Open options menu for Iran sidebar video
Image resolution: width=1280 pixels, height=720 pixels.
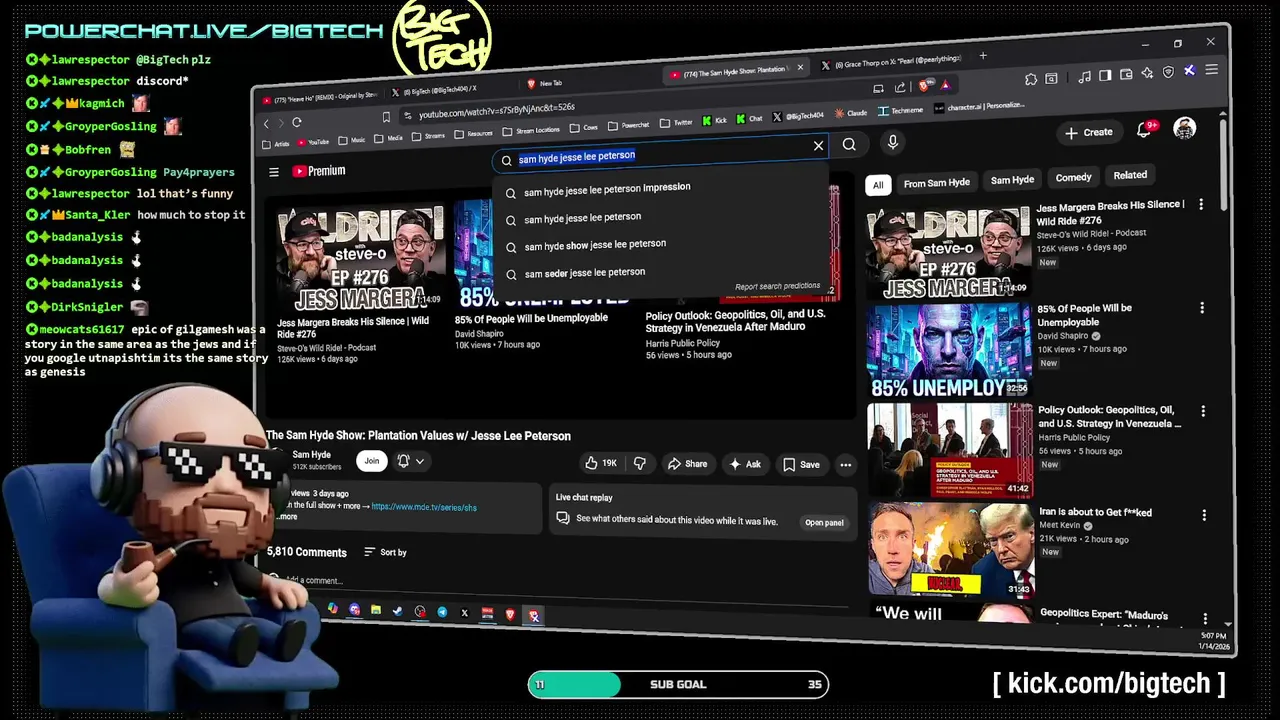[1204, 515]
